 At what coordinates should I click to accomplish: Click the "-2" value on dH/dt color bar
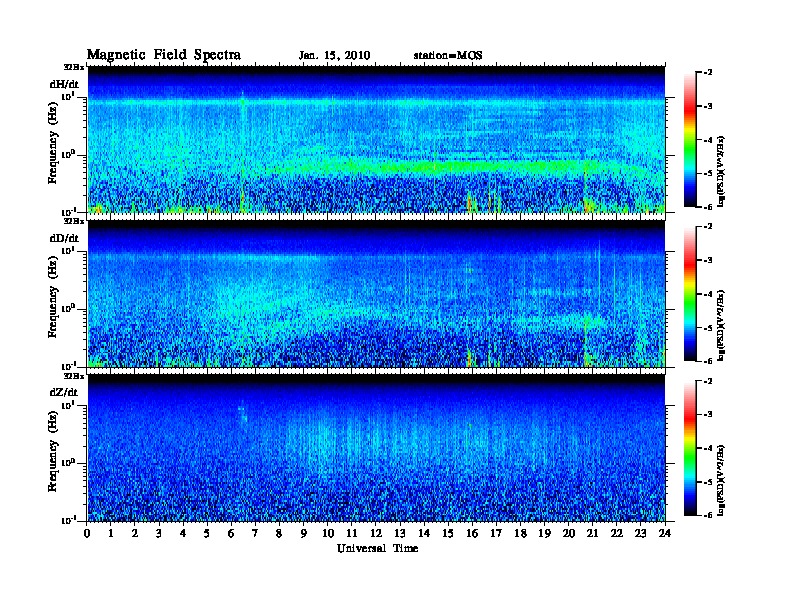coord(708,73)
